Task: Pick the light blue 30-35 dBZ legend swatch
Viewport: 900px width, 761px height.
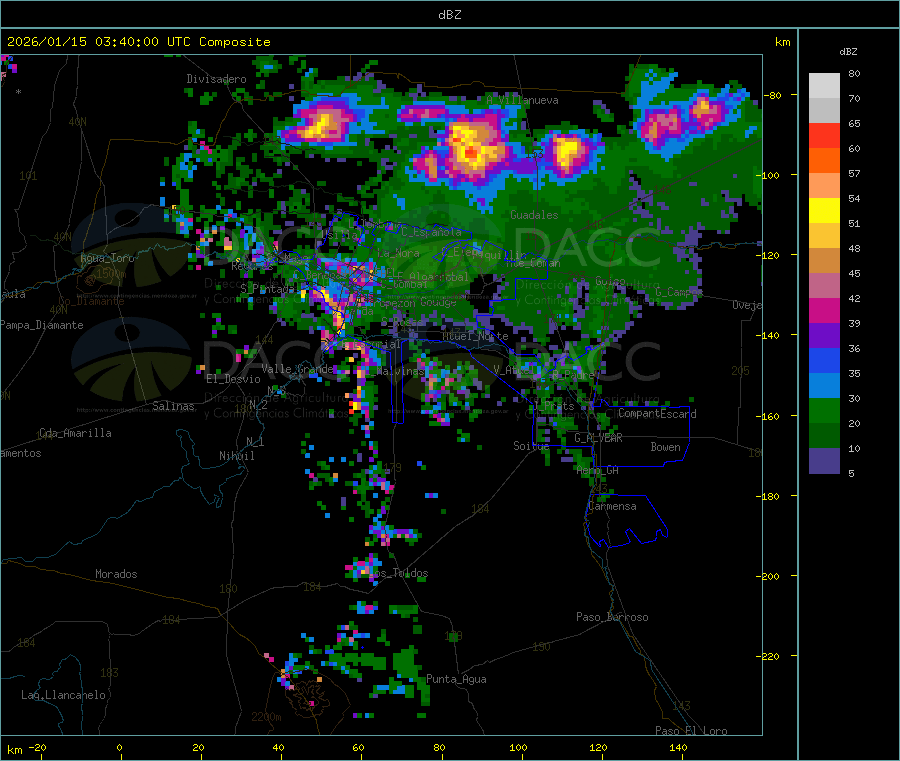Action: pyautogui.click(x=824, y=385)
